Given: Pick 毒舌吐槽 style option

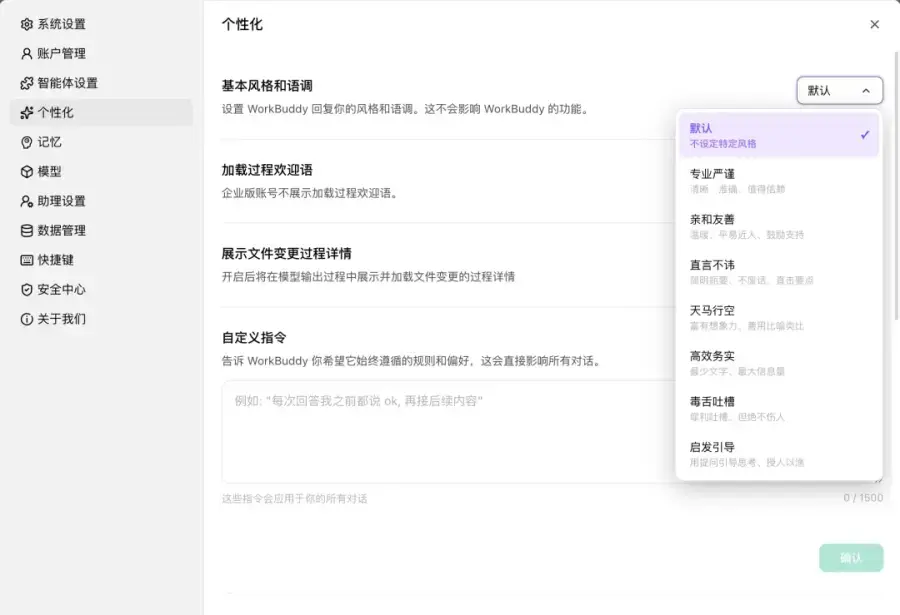Looking at the screenshot, I should [779, 408].
